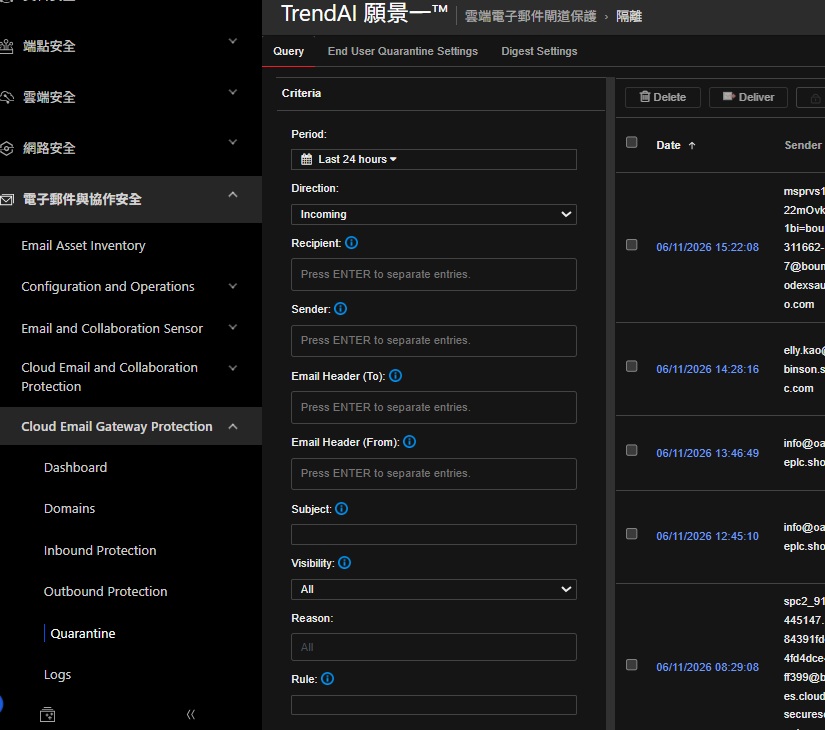Screen dimensions: 825x730
Task: Check the row dated 06/11/2026 08:29:08
Action: click(632, 665)
